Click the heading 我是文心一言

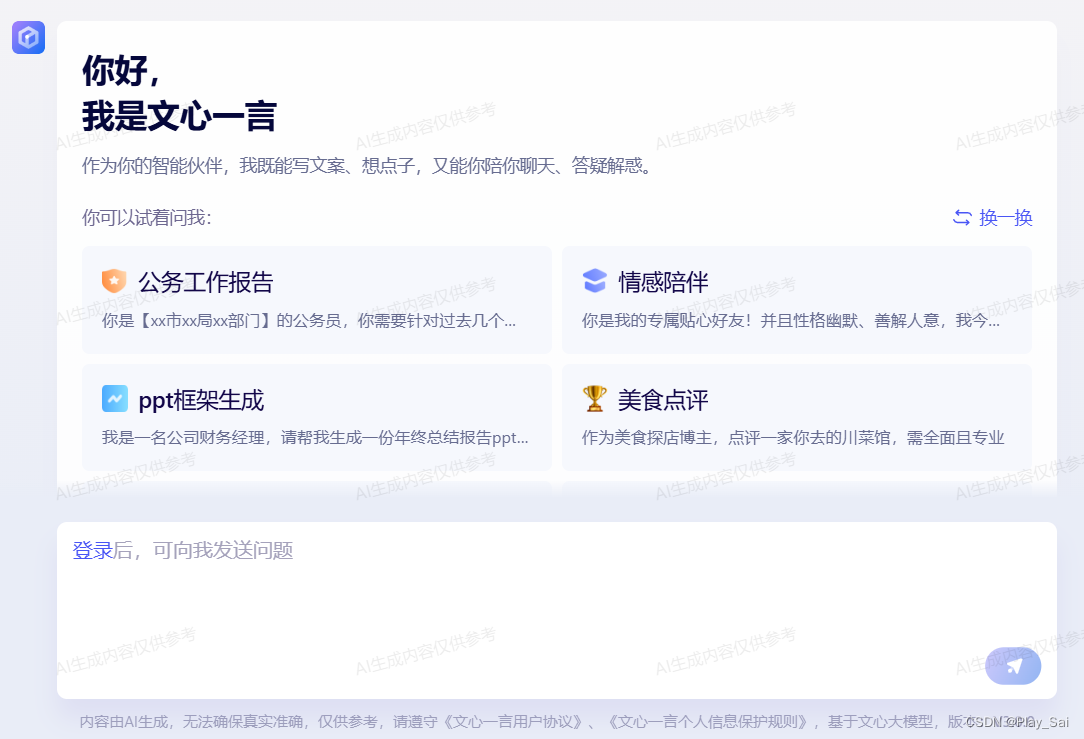point(179,115)
